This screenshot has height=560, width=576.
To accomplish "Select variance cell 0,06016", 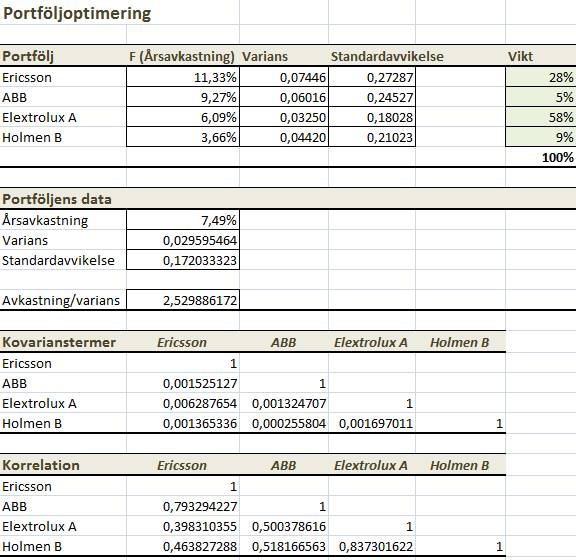I will point(284,97).
